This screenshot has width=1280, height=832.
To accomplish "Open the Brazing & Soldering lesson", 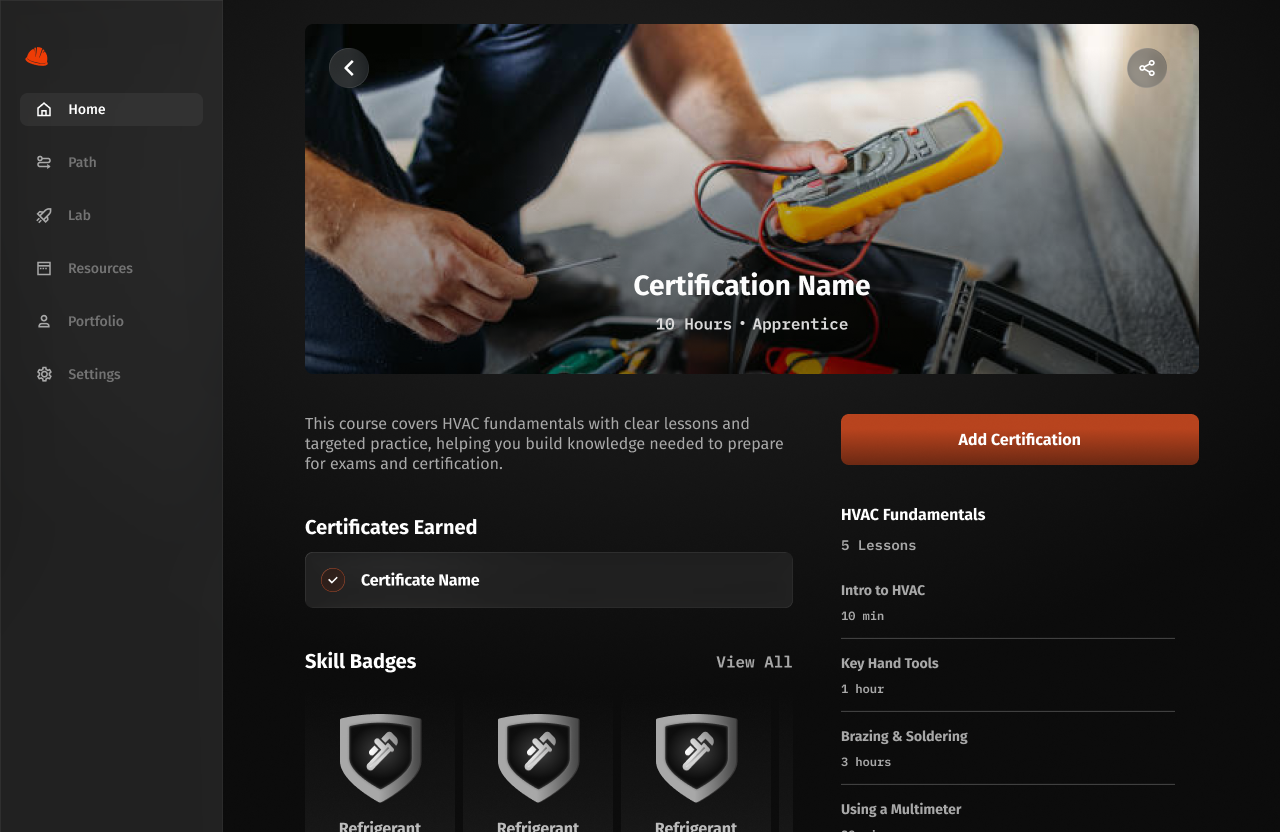I will (1008, 748).
